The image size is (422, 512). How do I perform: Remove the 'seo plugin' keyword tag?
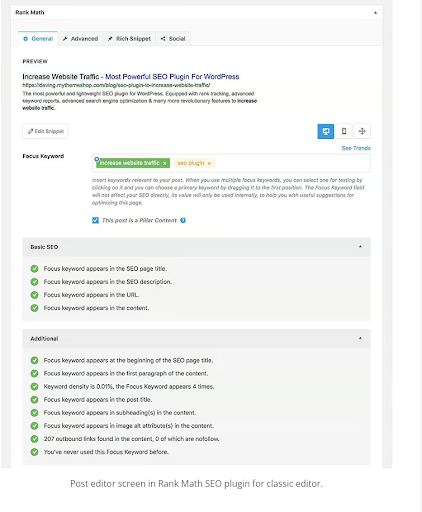pos(209,163)
